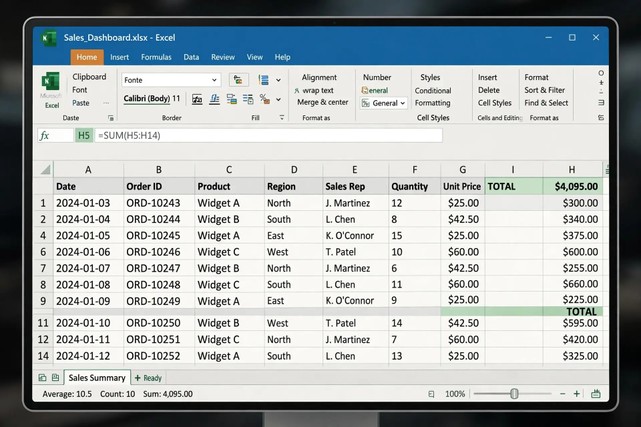
Task: Click the percent format icon in ribbon
Action: pos(264,99)
